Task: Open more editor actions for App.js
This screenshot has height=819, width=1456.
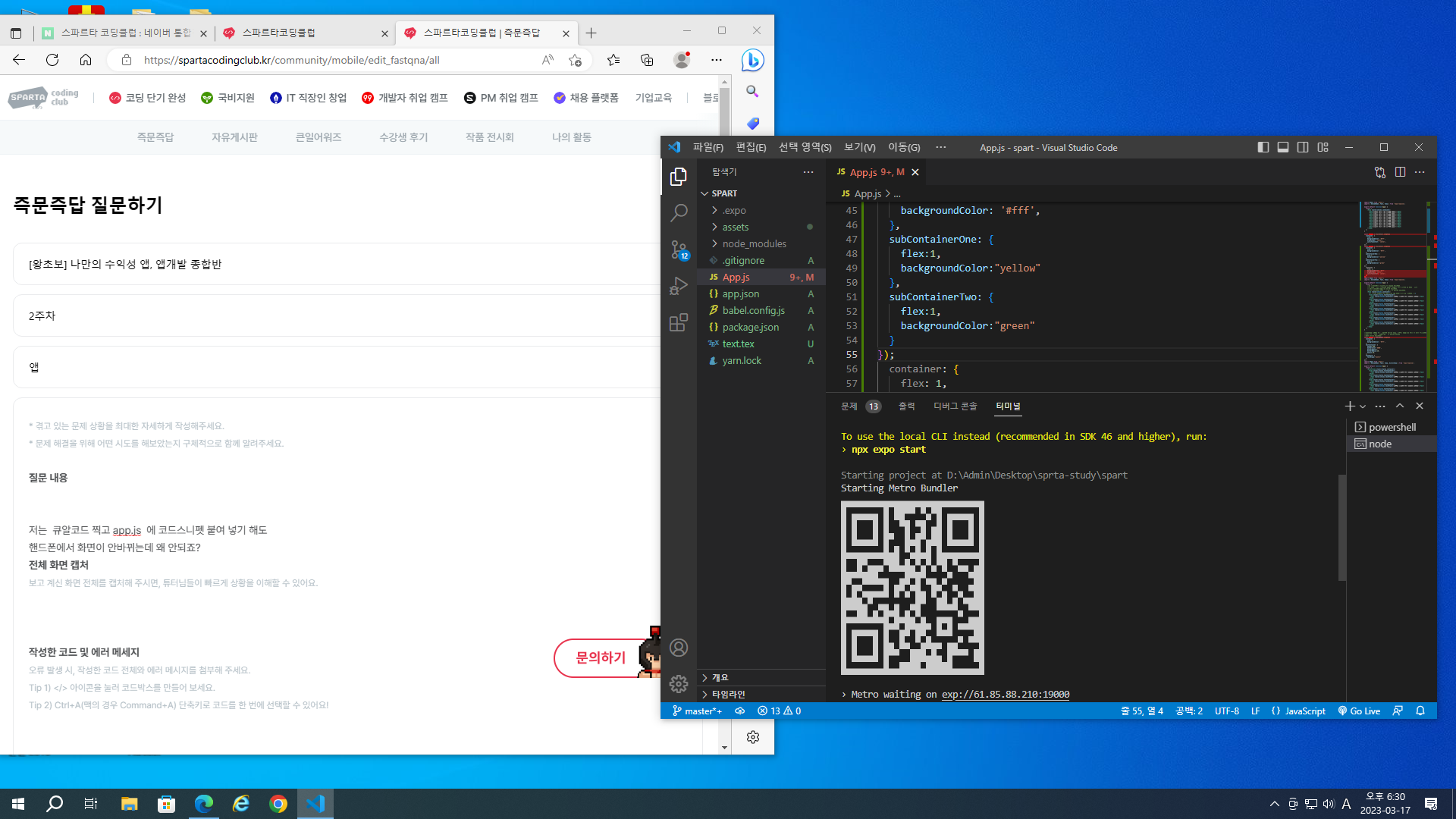Action: pos(1420,172)
